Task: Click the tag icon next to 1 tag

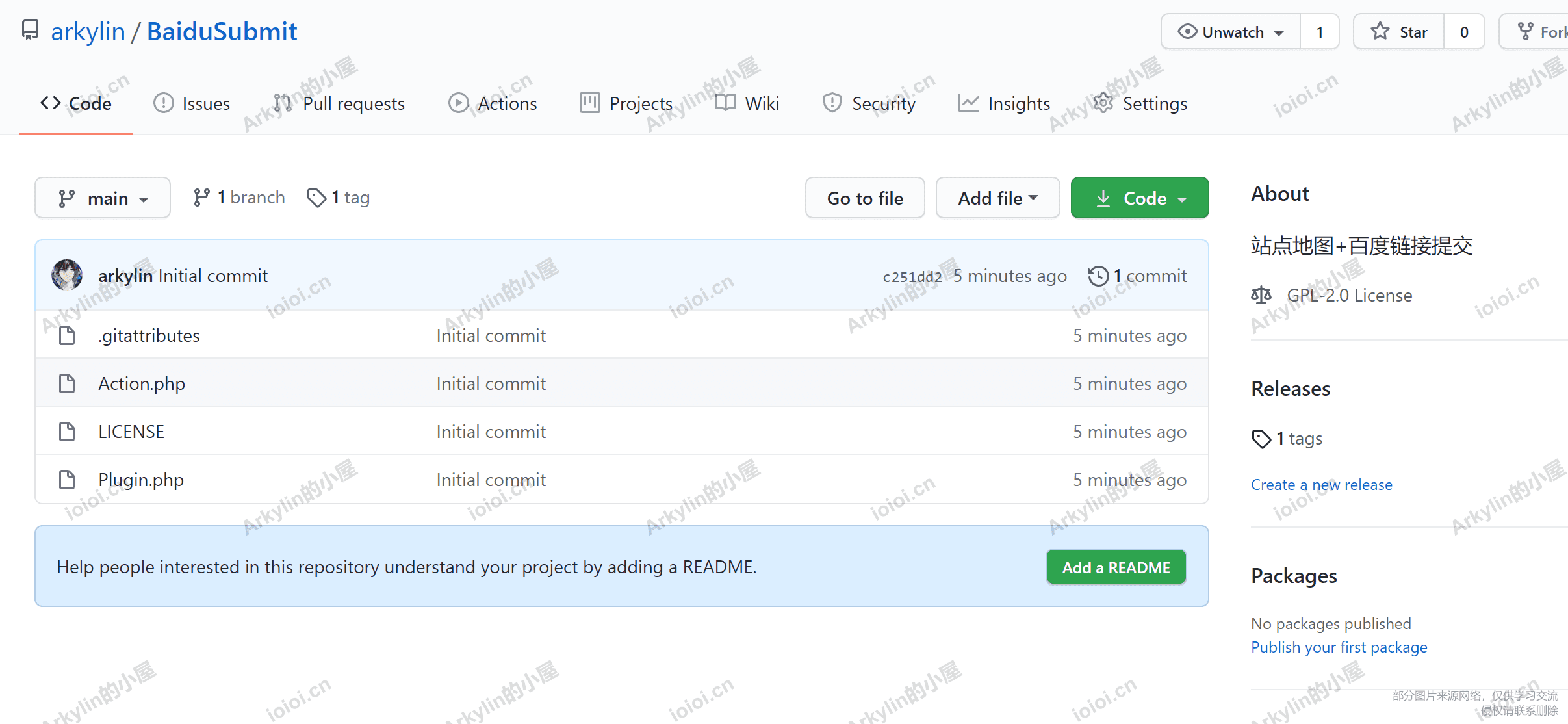Action: [x=316, y=198]
